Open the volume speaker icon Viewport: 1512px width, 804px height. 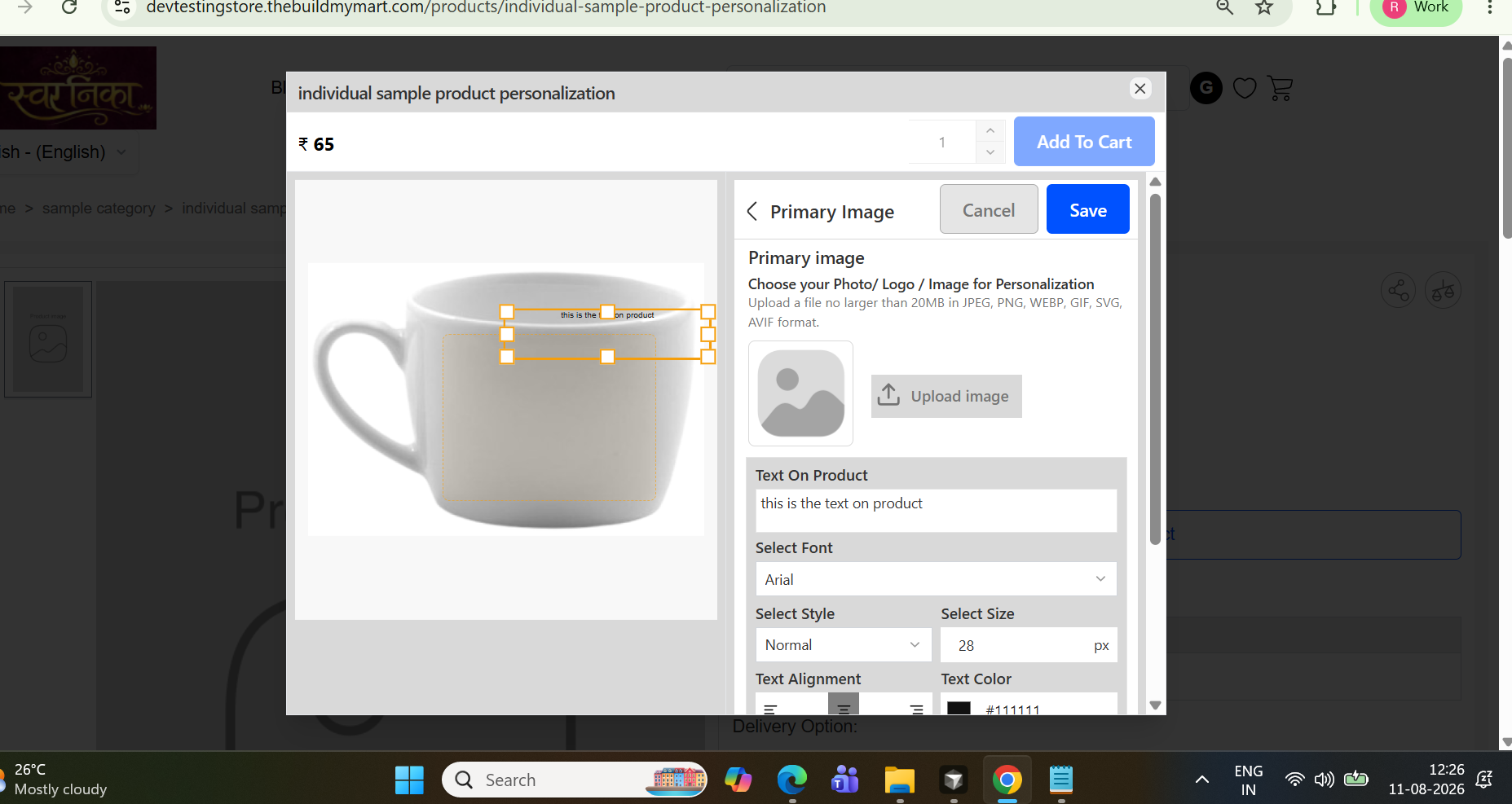(x=1325, y=780)
